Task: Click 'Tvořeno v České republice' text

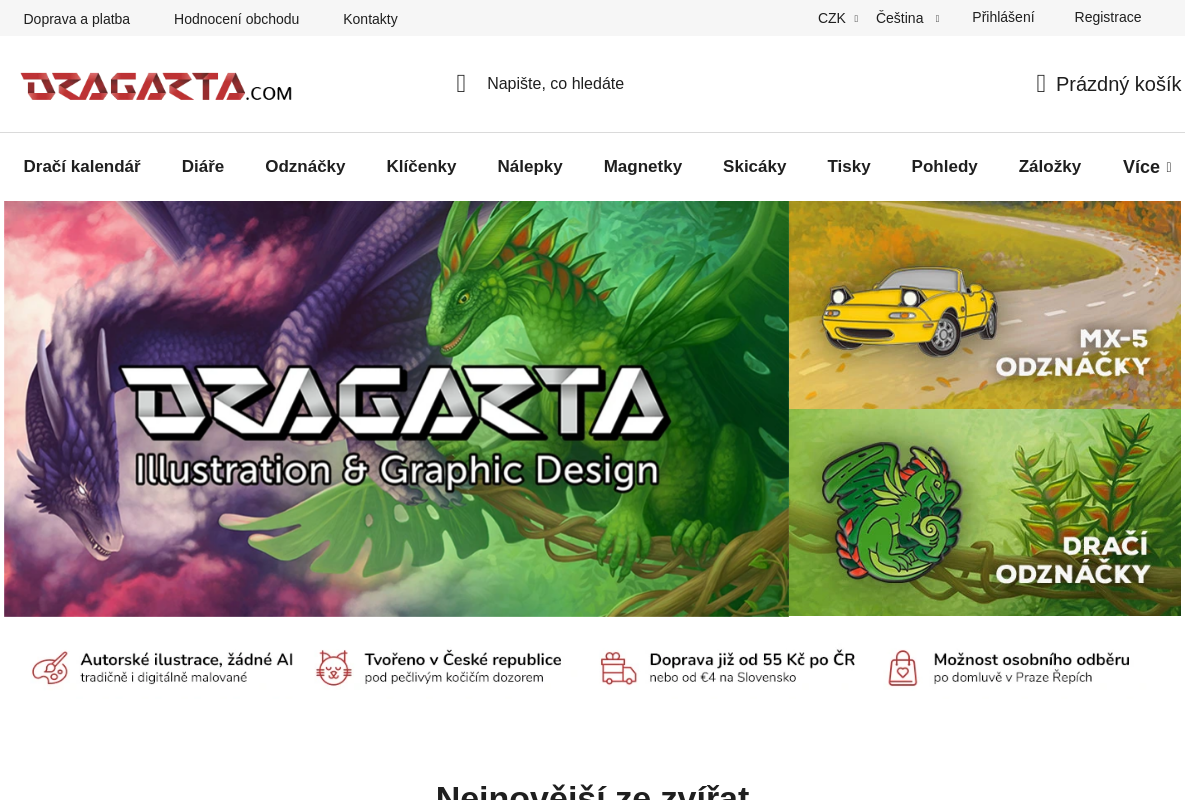Action: tap(463, 660)
